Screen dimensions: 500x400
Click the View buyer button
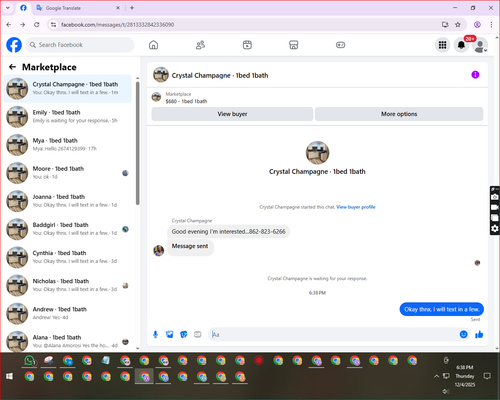coord(232,114)
